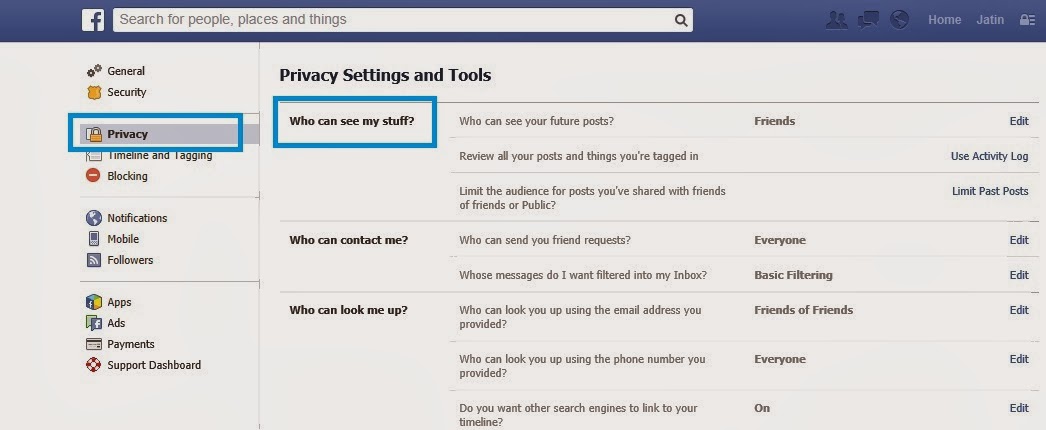Click the Limit Past Posts link

989,191
